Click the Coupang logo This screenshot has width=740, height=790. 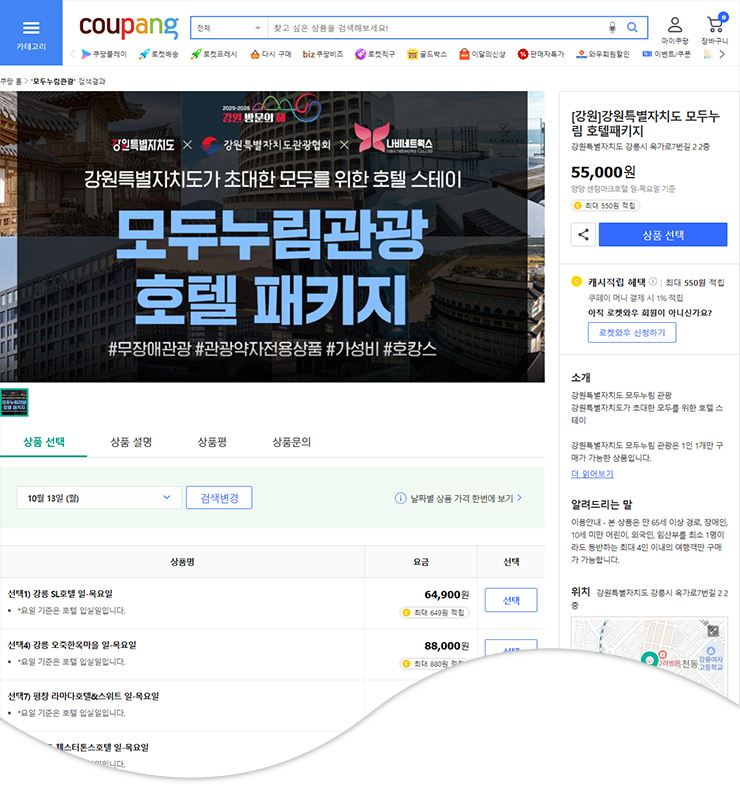[128, 27]
